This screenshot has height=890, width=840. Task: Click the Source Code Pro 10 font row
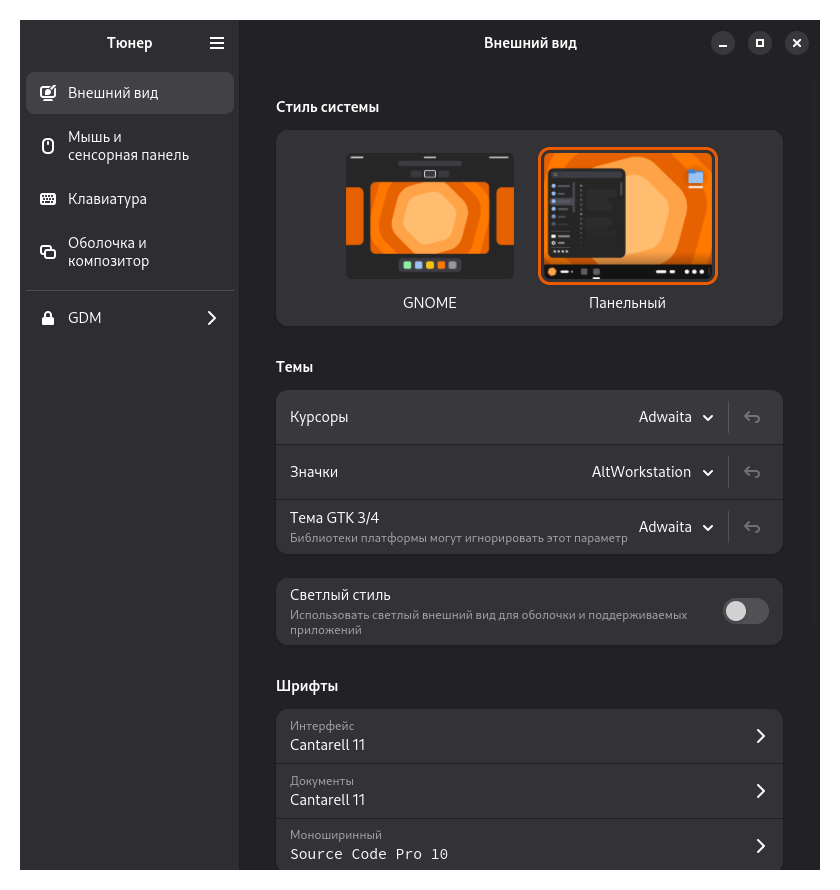click(529, 845)
